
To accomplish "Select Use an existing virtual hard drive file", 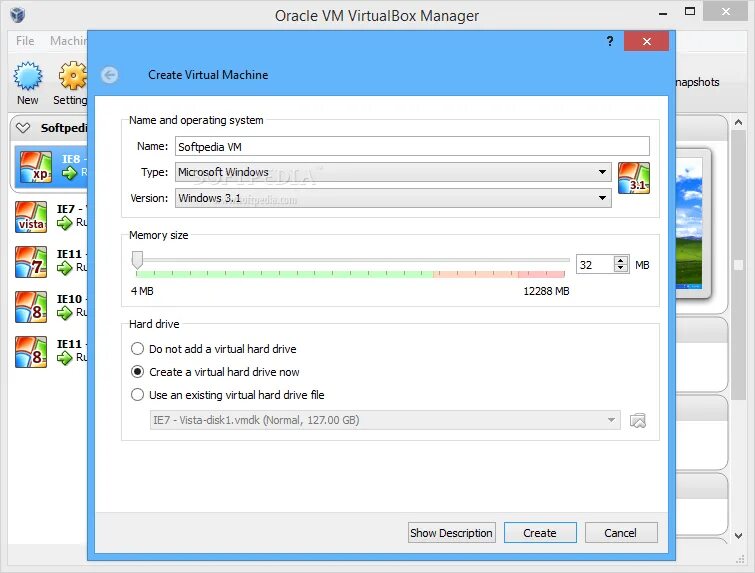I will point(228,395).
